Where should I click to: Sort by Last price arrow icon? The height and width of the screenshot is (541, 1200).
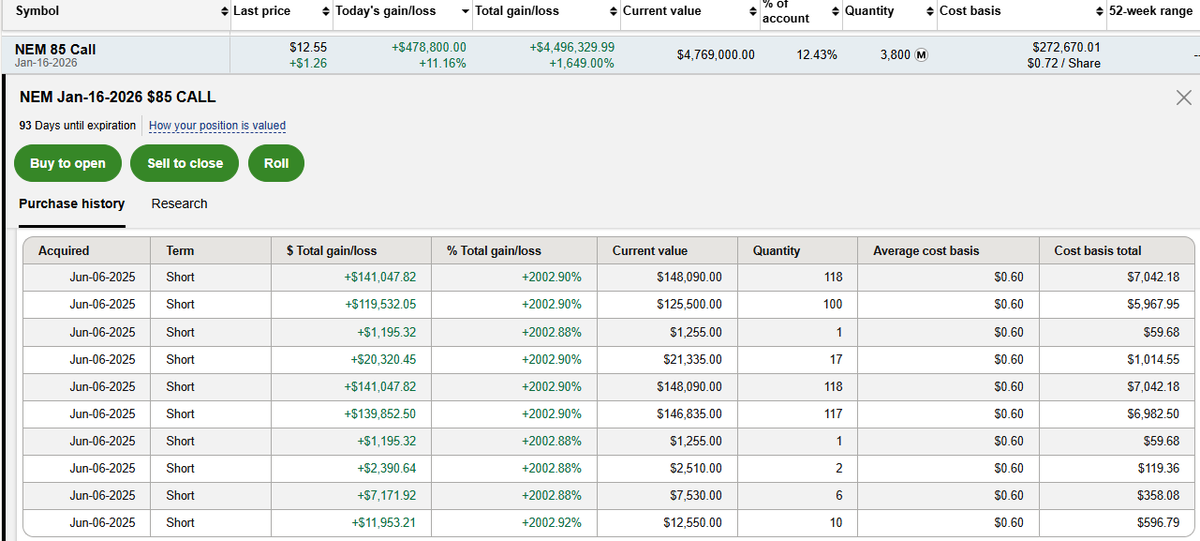coord(326,11)
